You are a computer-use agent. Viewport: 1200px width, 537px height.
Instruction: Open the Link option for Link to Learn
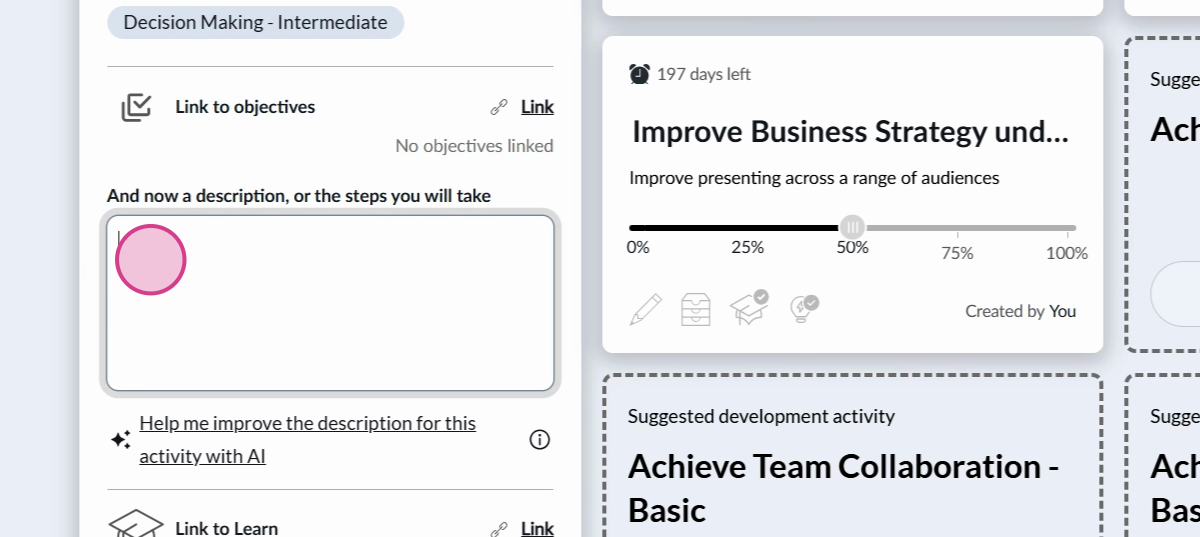537,529
